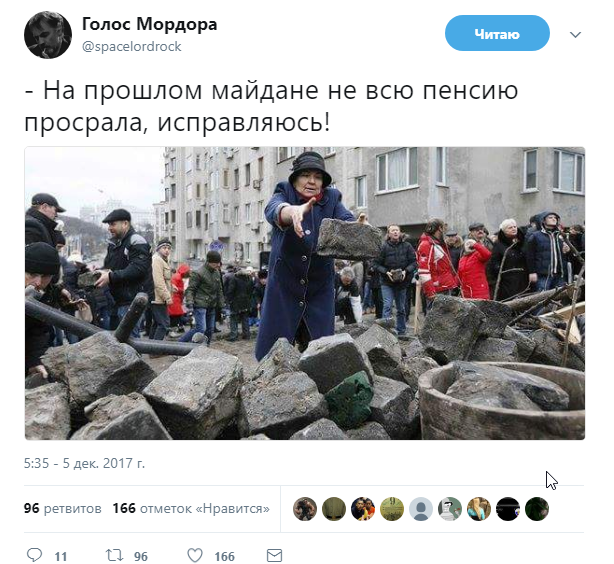Viewport: 614px width, 564px height.
Task: Open the attached protest photo
Action: (305, 293)
